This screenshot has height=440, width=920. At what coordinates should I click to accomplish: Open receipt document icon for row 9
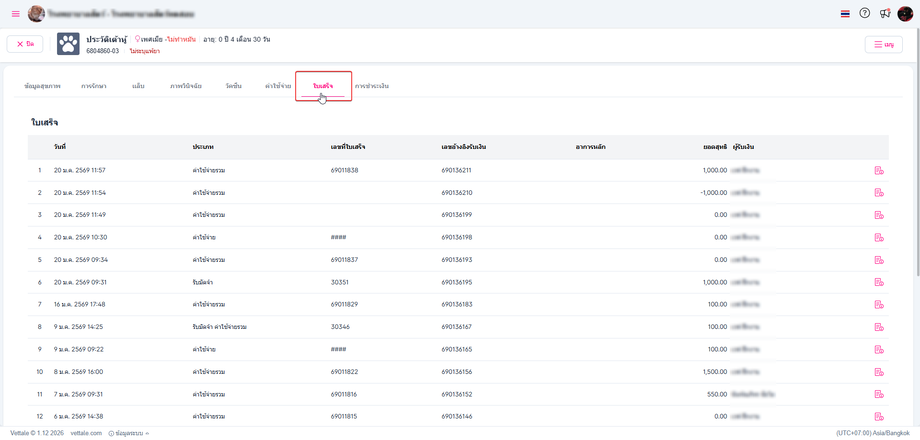879,350
